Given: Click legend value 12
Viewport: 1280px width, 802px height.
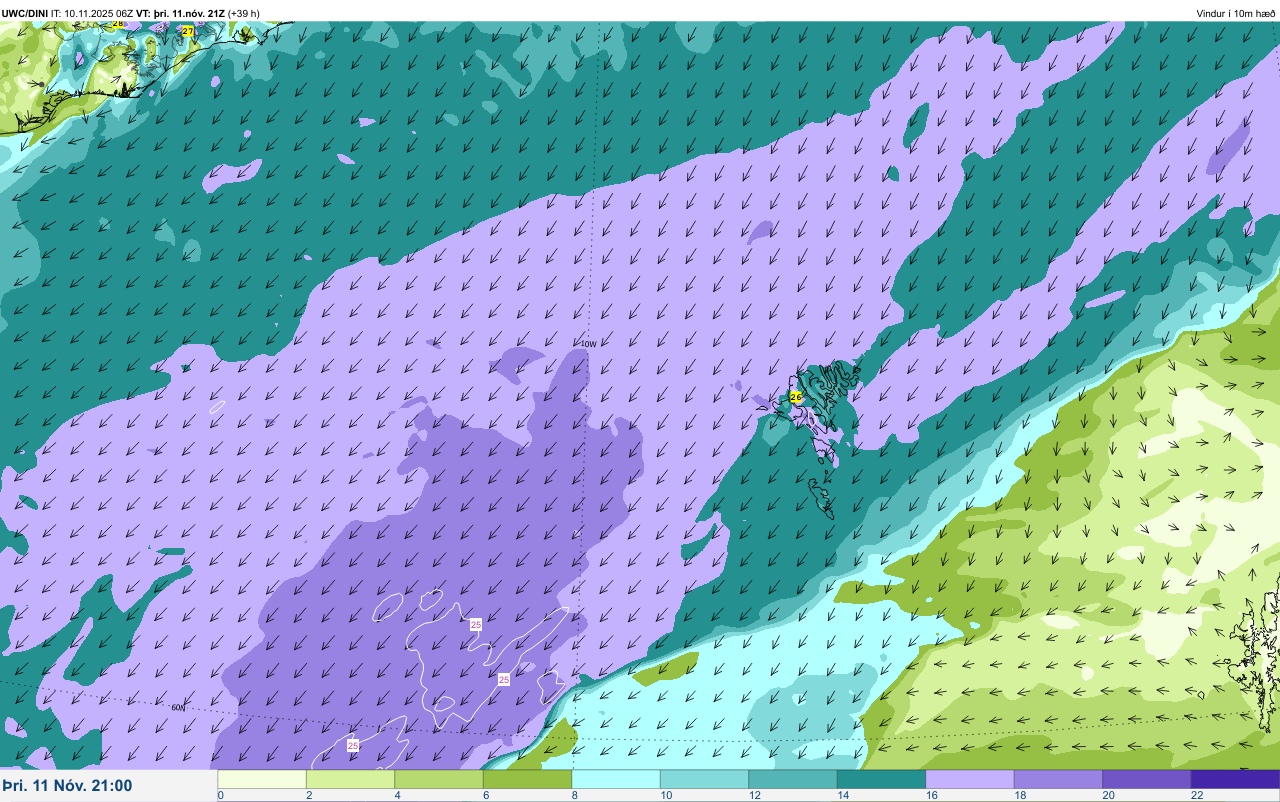Looking at the screenshot, I should tap(754, 795).
